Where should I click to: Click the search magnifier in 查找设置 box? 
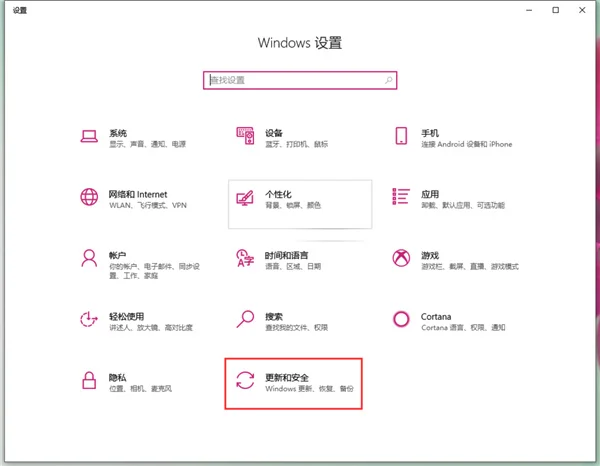point(388,80)
